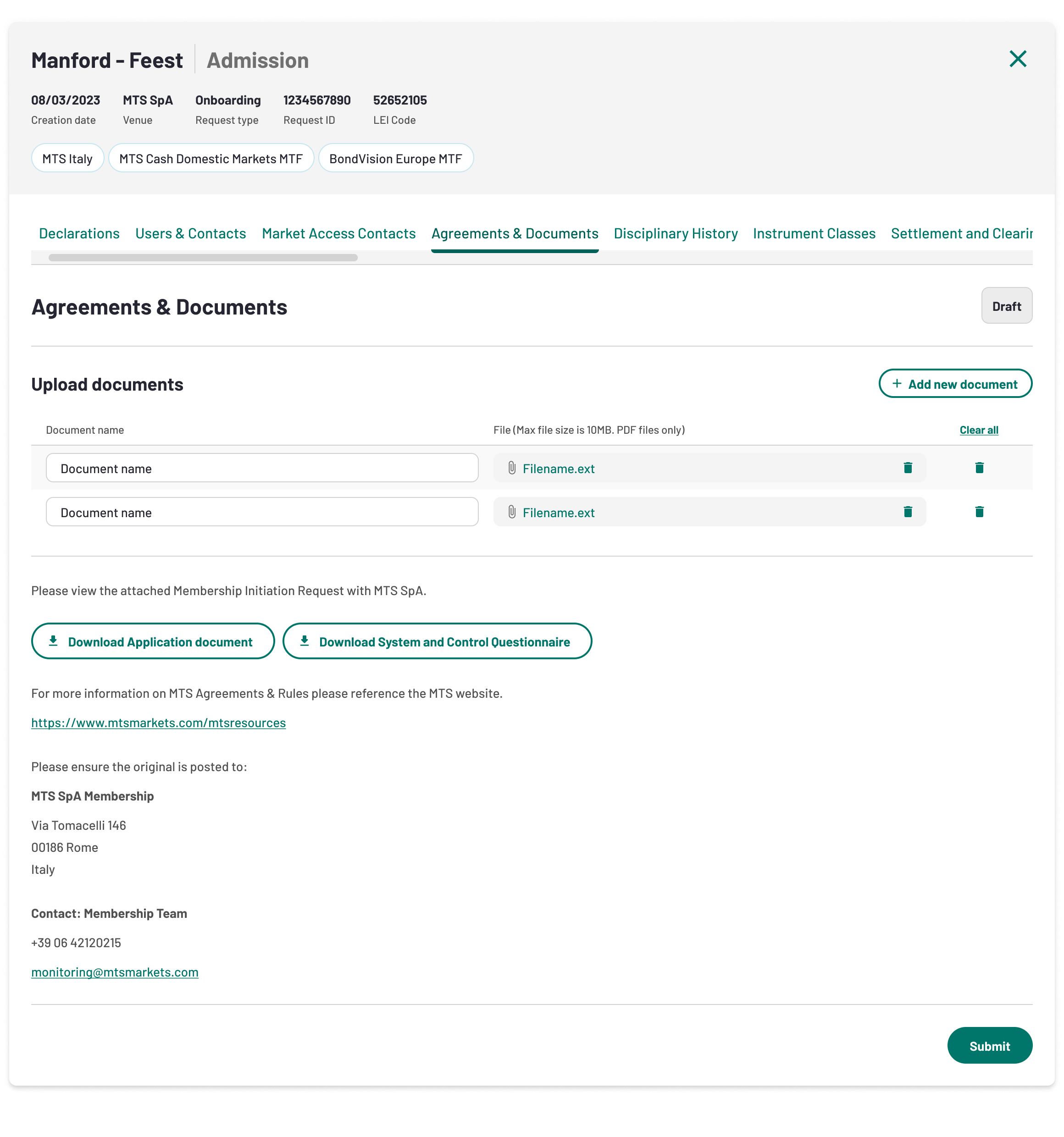Click the Admission label next to the title
1064x1137 pixels.
[257, 60]
